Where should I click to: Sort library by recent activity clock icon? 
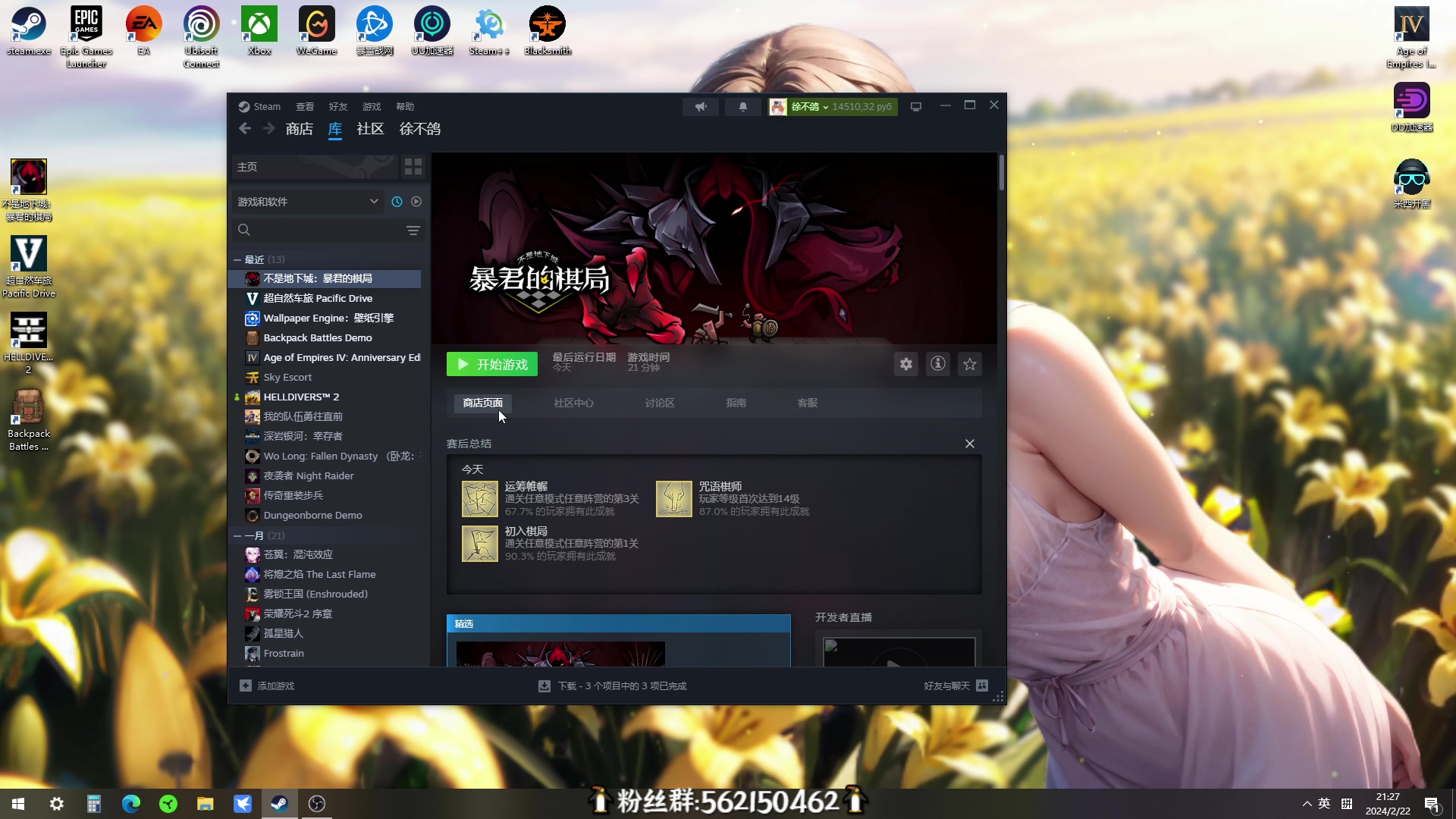(x=397, y=202)
